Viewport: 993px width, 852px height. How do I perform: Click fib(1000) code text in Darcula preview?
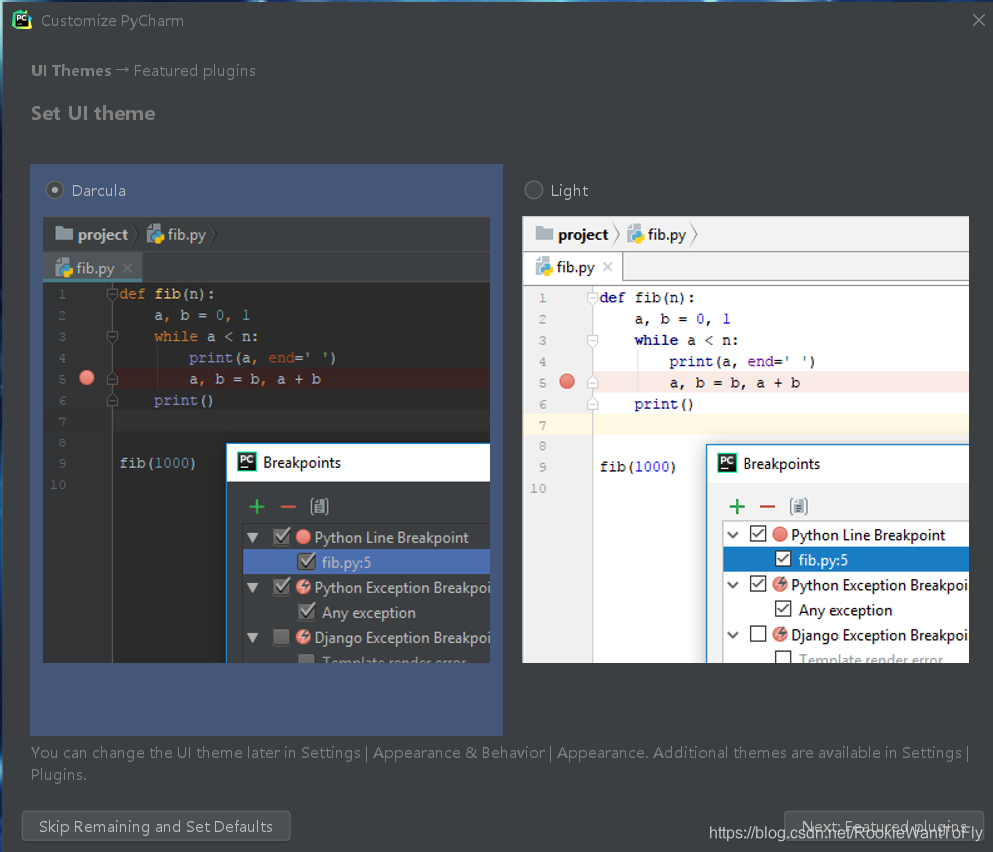(158, 463)
